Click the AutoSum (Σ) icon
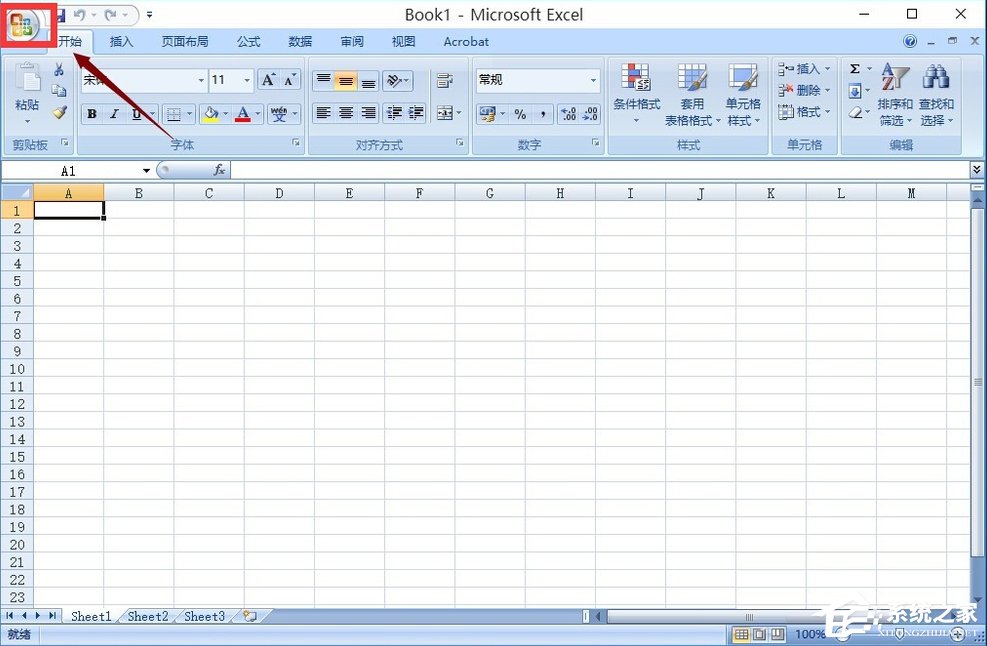 click(853, 69)
